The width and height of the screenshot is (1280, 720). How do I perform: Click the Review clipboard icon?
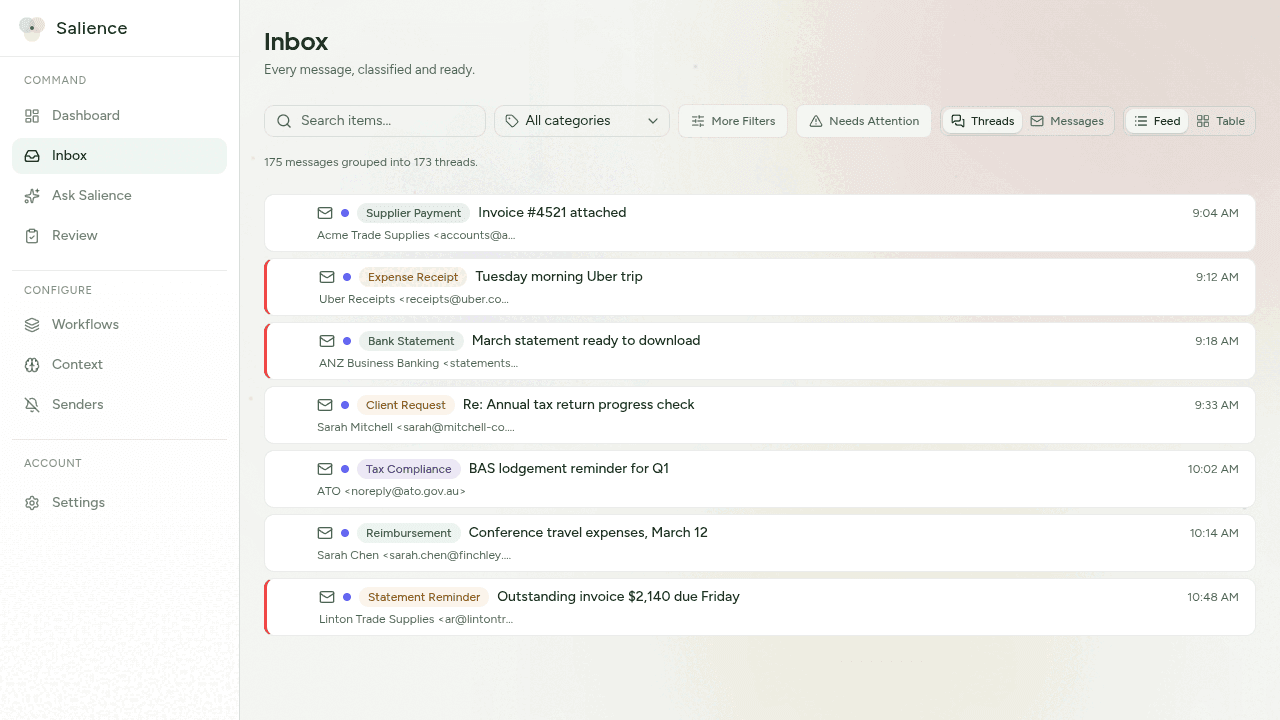[32, 236]
